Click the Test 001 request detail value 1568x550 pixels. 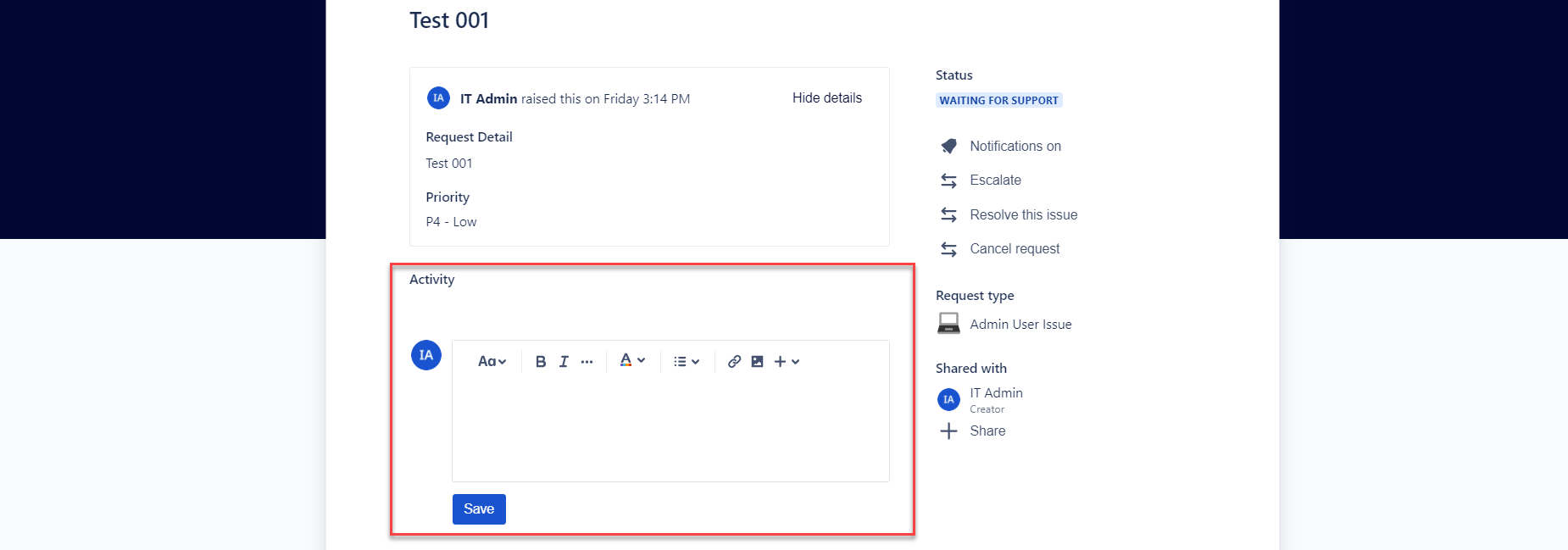click(x=449, y=164)
